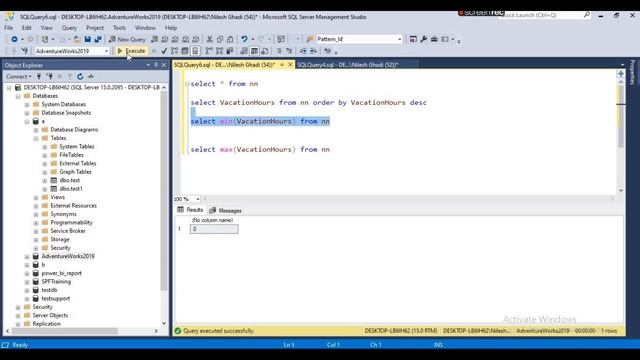The height and width of the screenshot is (360, 640).
Task: Click the Properties wrench icon
Action: tap(424, 39)
